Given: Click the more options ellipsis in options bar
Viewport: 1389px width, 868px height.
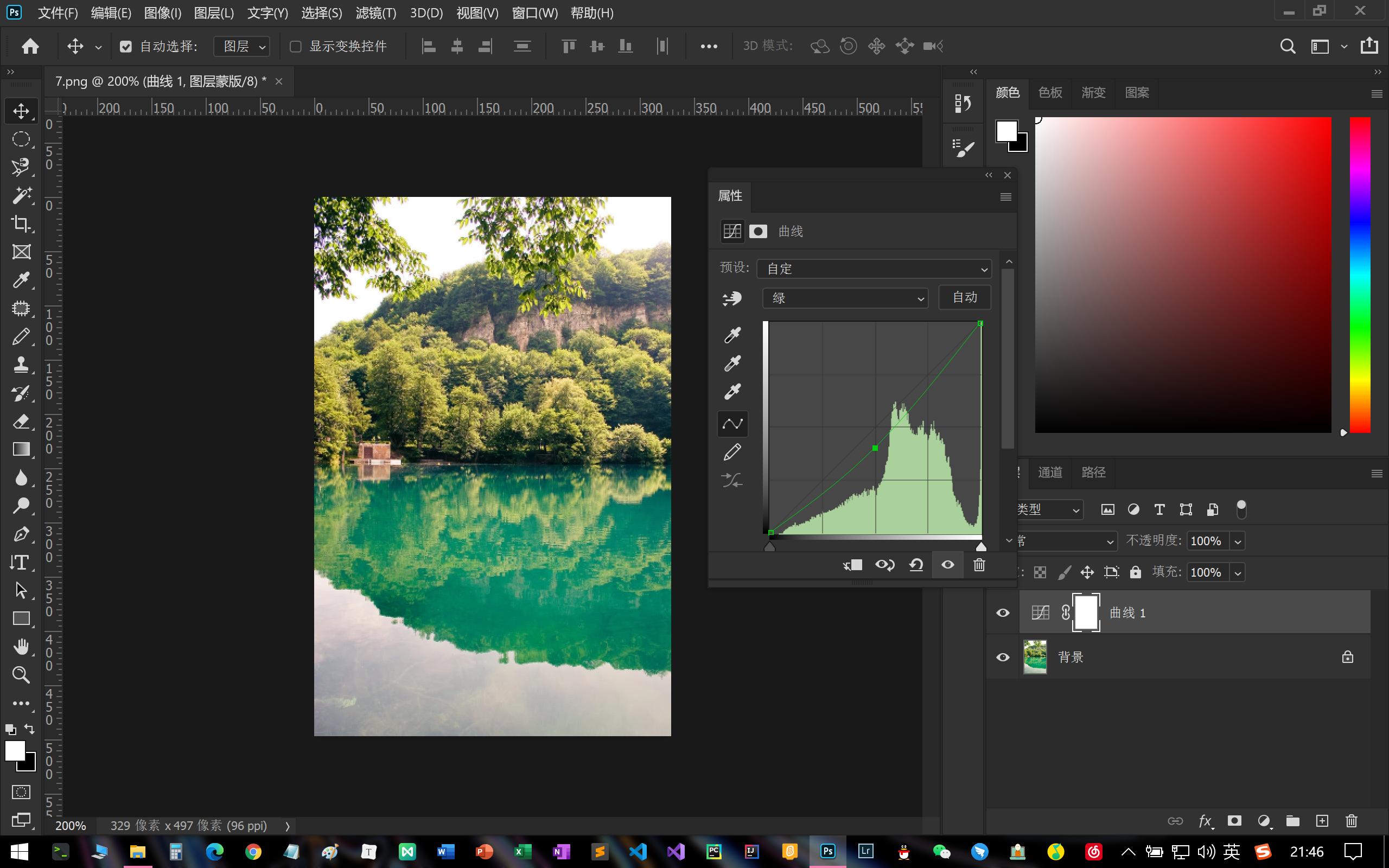Looking at the screenshot, I should (709, 47).
